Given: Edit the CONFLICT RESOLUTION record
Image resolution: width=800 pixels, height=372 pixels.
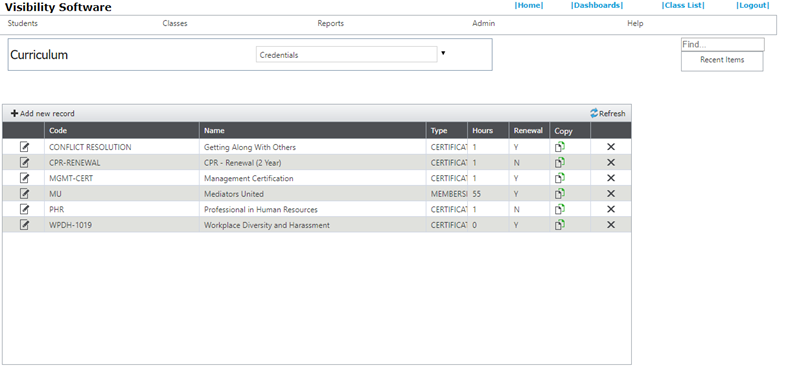Looking at the screenshot, I should pos(24,147).
